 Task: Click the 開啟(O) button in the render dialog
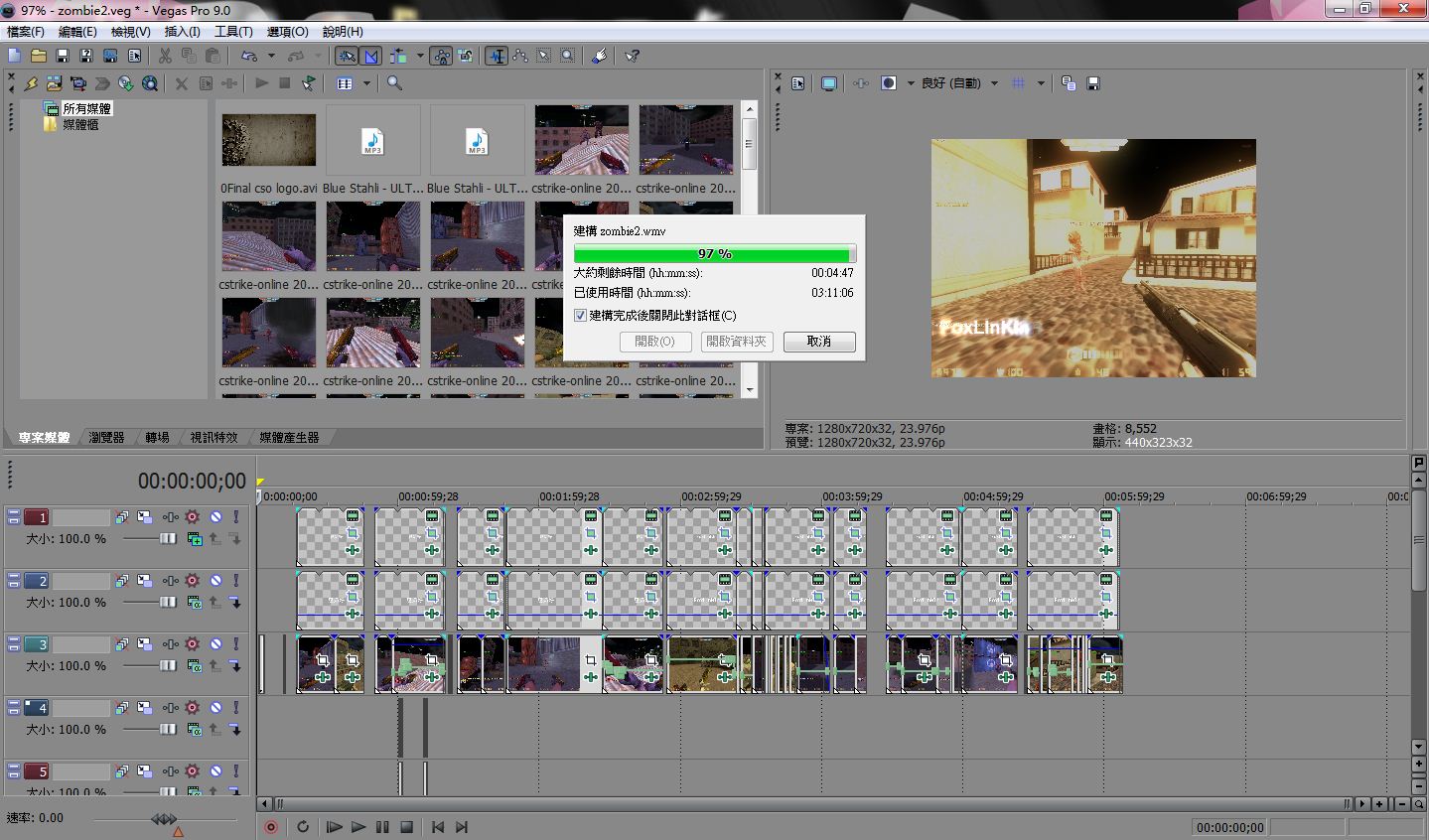click(654, 341)
